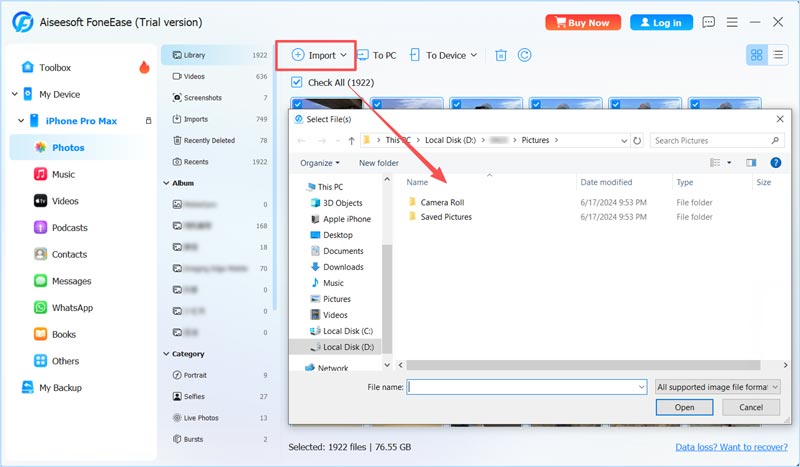Click Open button in file dialog
The height and width of the screenshot is (467, 800).
coord(684,407)
